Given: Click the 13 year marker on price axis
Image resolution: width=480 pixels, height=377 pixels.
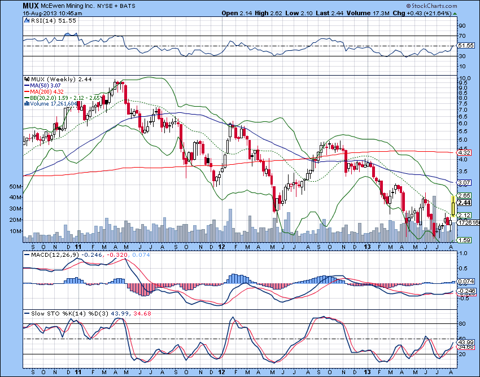Looking at the screenshot, I should [x=367, y=247].
